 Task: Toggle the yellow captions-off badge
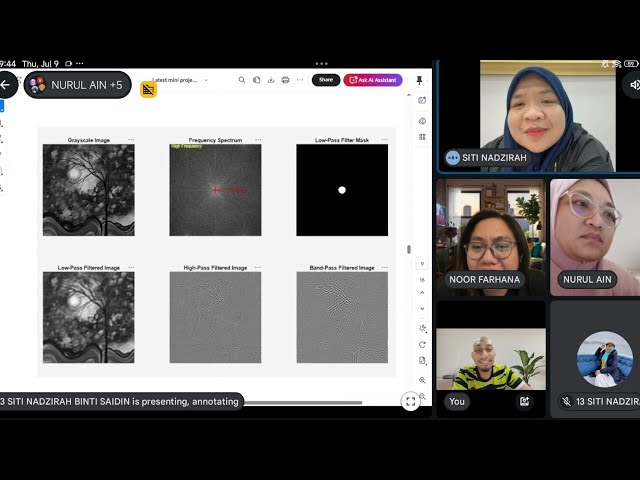coord(149,89)
